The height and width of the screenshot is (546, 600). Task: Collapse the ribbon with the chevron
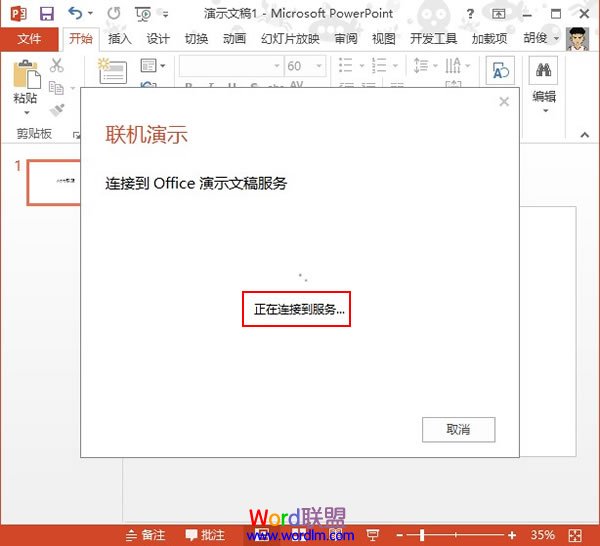pyautogui.click(x=585, y=135)
